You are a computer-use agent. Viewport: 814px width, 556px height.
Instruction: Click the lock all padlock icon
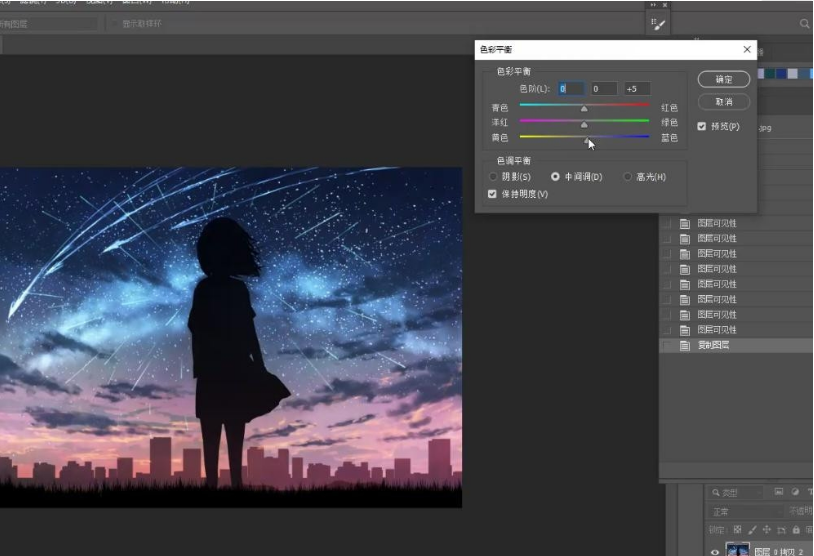[x=796, y=529]
